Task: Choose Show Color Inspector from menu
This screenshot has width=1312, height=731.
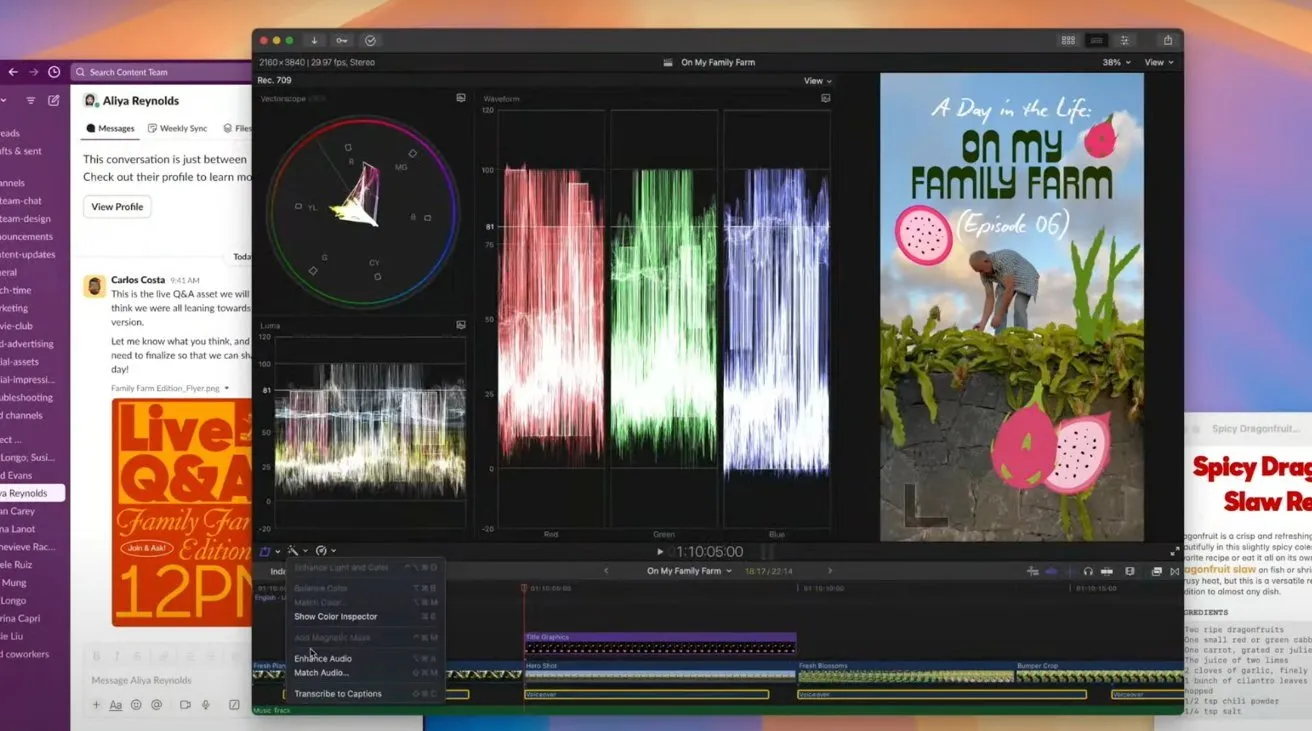Action: [x=335, y=617]
